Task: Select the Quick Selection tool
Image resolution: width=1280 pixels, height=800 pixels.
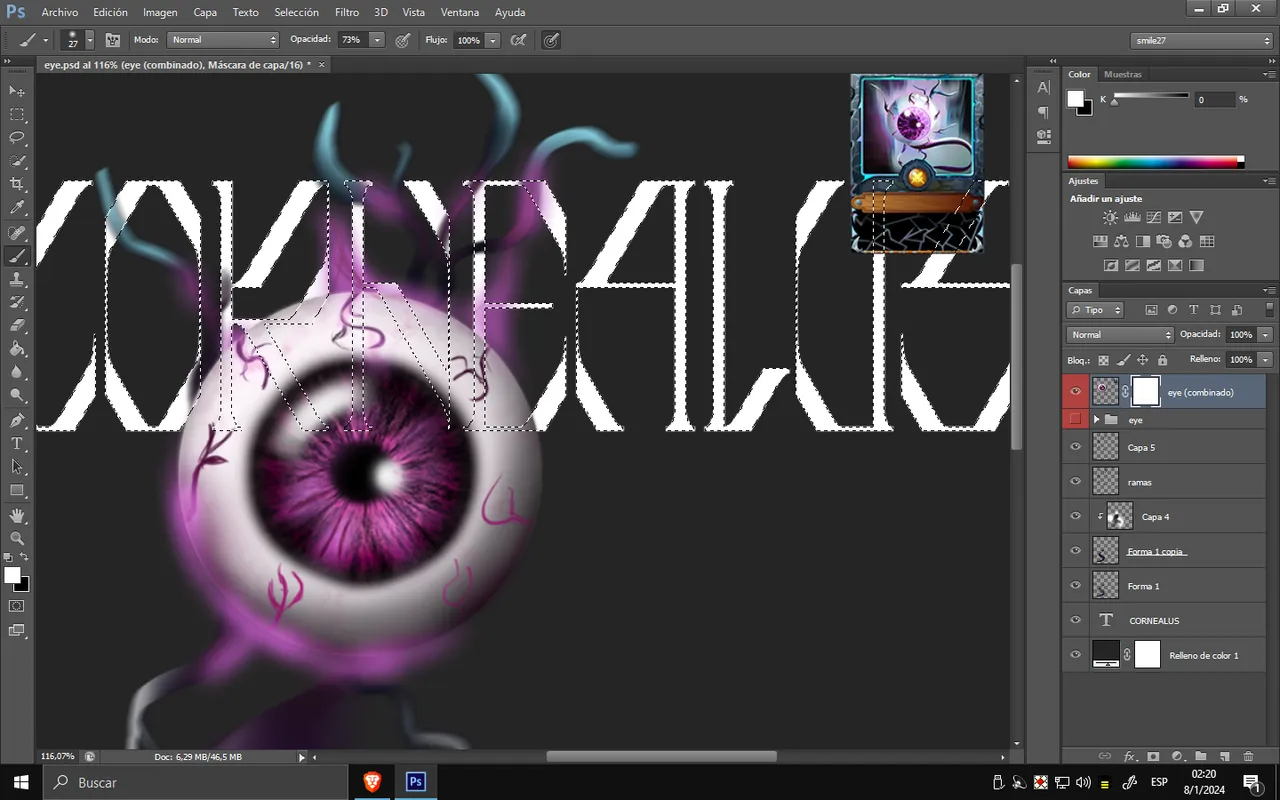Action: pyautogui.click(x=17, y=161)
